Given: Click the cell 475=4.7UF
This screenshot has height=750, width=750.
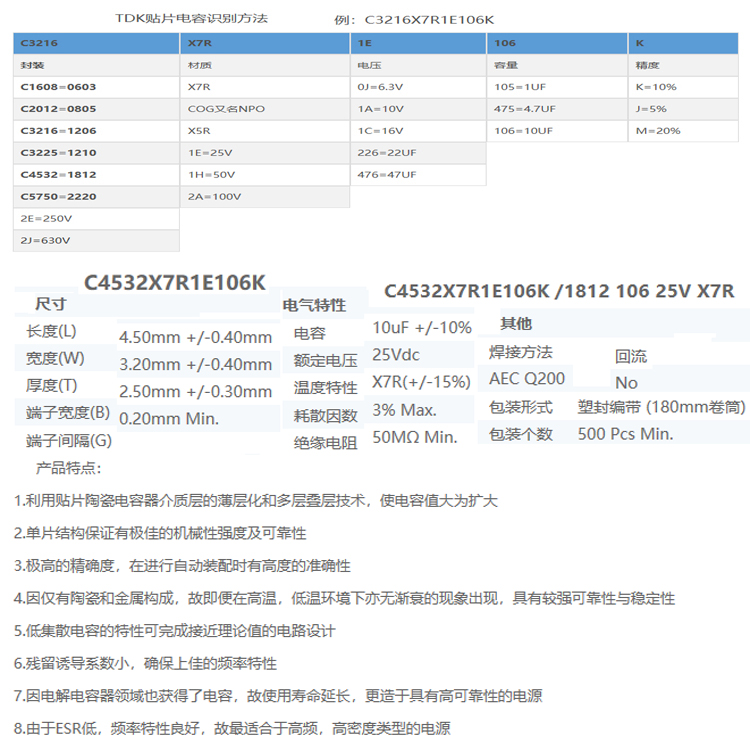Looking at the screenshot, I should click(557, 109).
